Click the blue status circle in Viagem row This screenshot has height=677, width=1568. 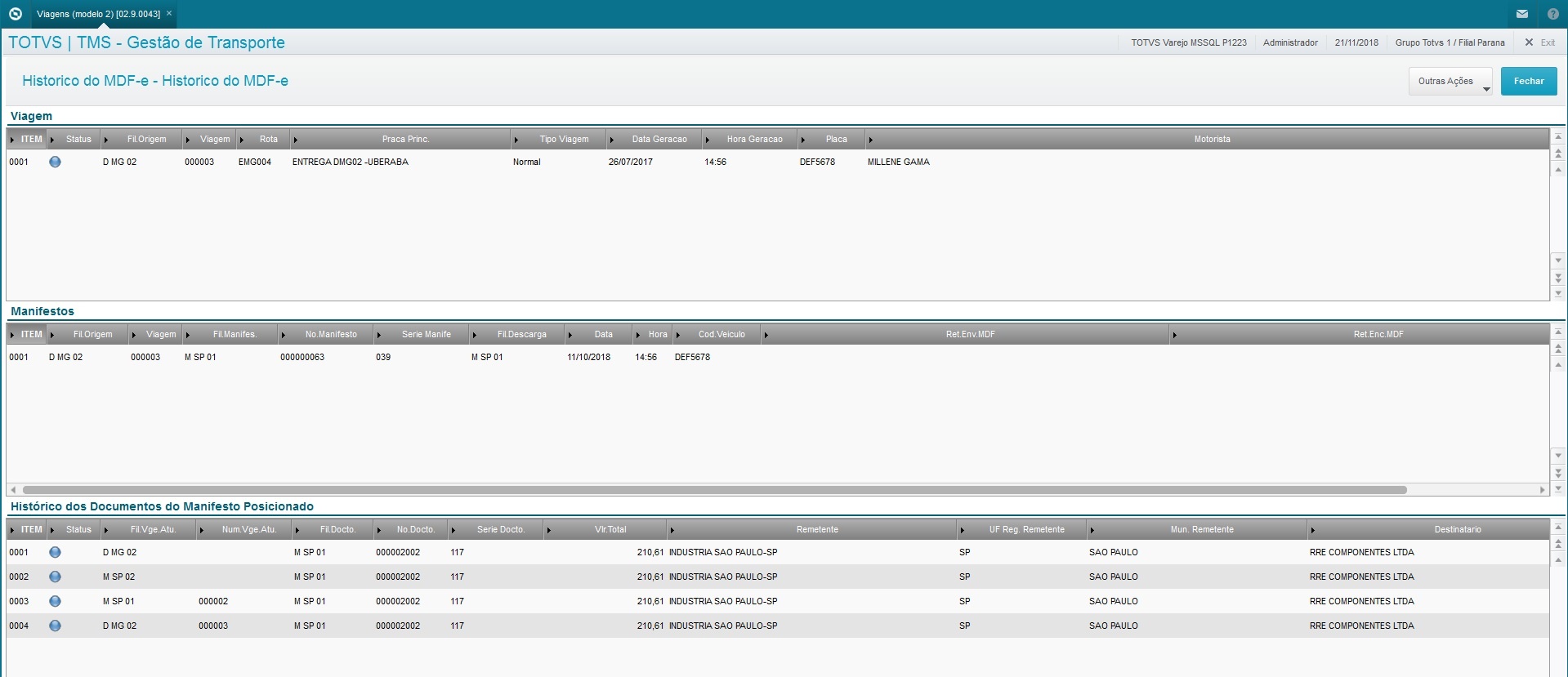click(x=55, y=162)
